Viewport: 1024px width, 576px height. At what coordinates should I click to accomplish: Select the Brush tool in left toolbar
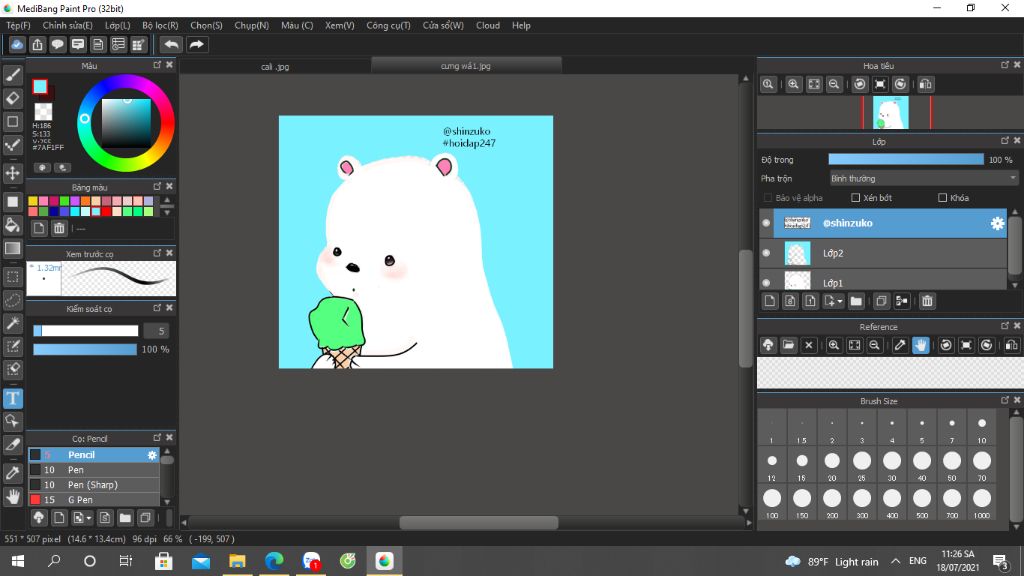[x=13, y=74]
